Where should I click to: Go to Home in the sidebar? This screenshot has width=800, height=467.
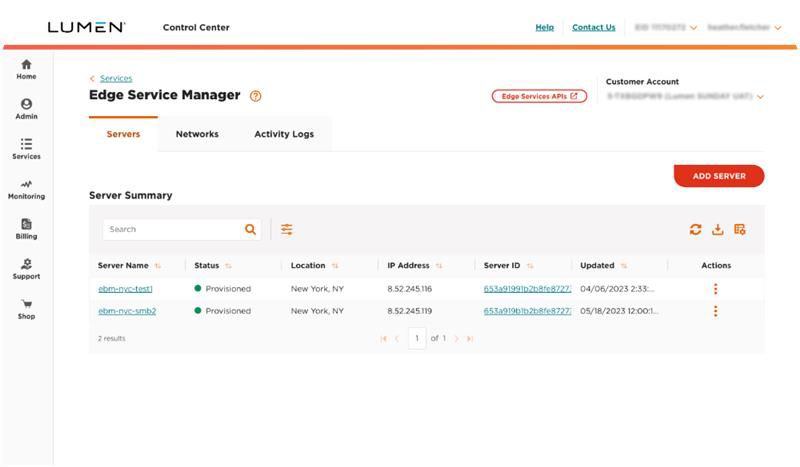(x=26, y=69)
